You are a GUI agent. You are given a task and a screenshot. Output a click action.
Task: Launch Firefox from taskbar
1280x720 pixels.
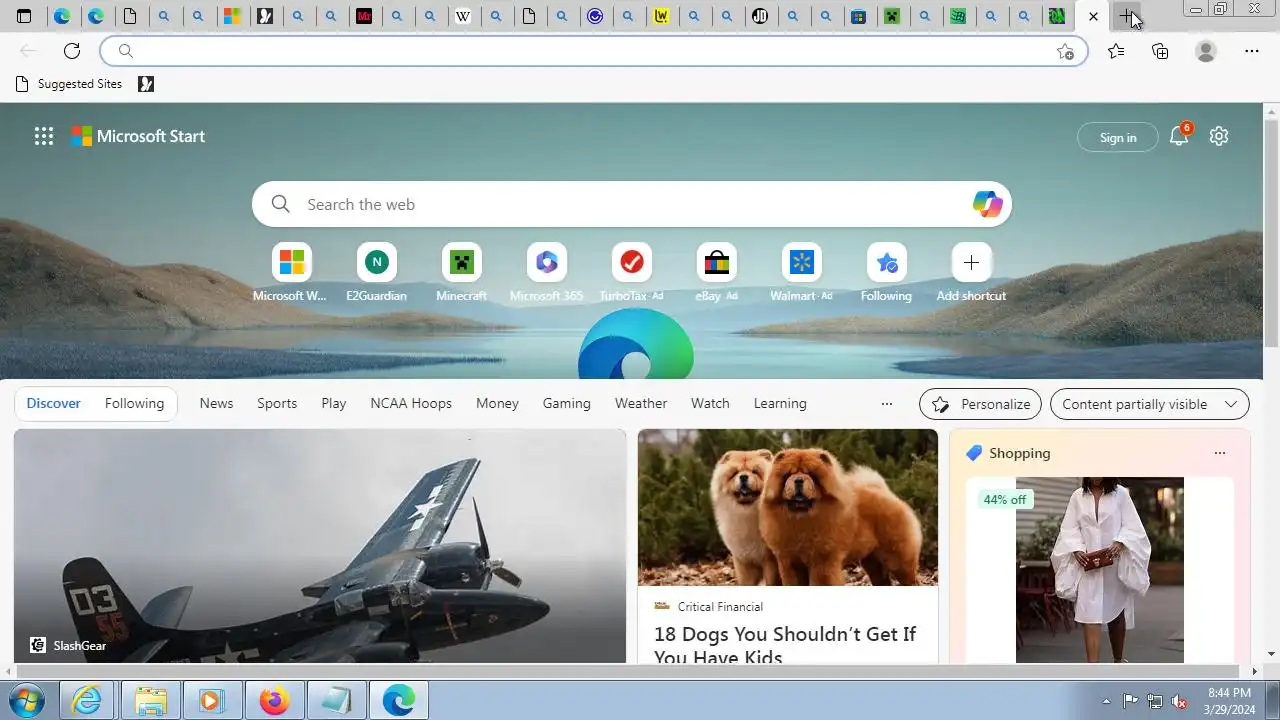(x=274, y=701)
